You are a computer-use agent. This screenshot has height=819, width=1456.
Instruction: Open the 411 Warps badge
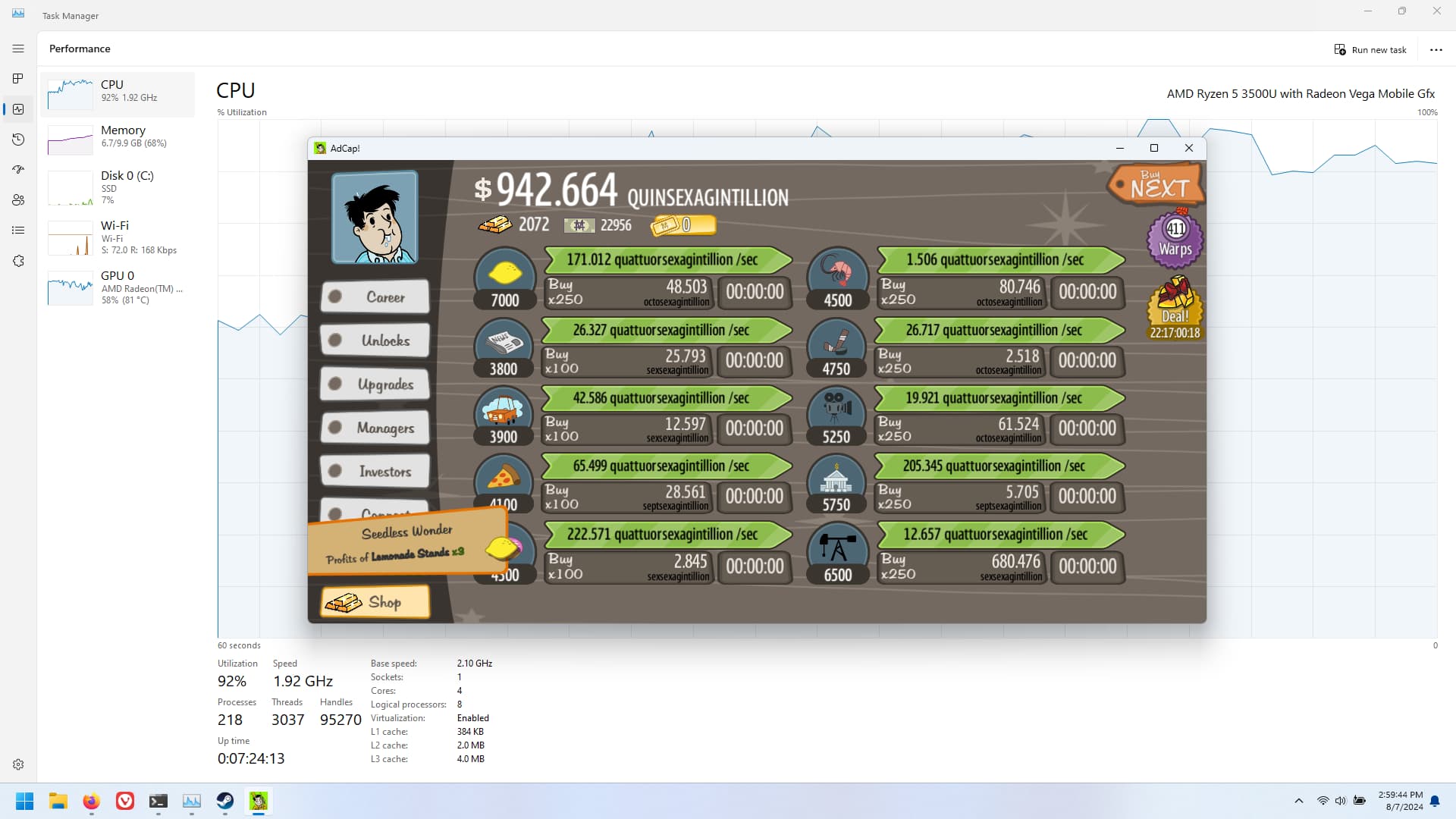click(1175, 239)
